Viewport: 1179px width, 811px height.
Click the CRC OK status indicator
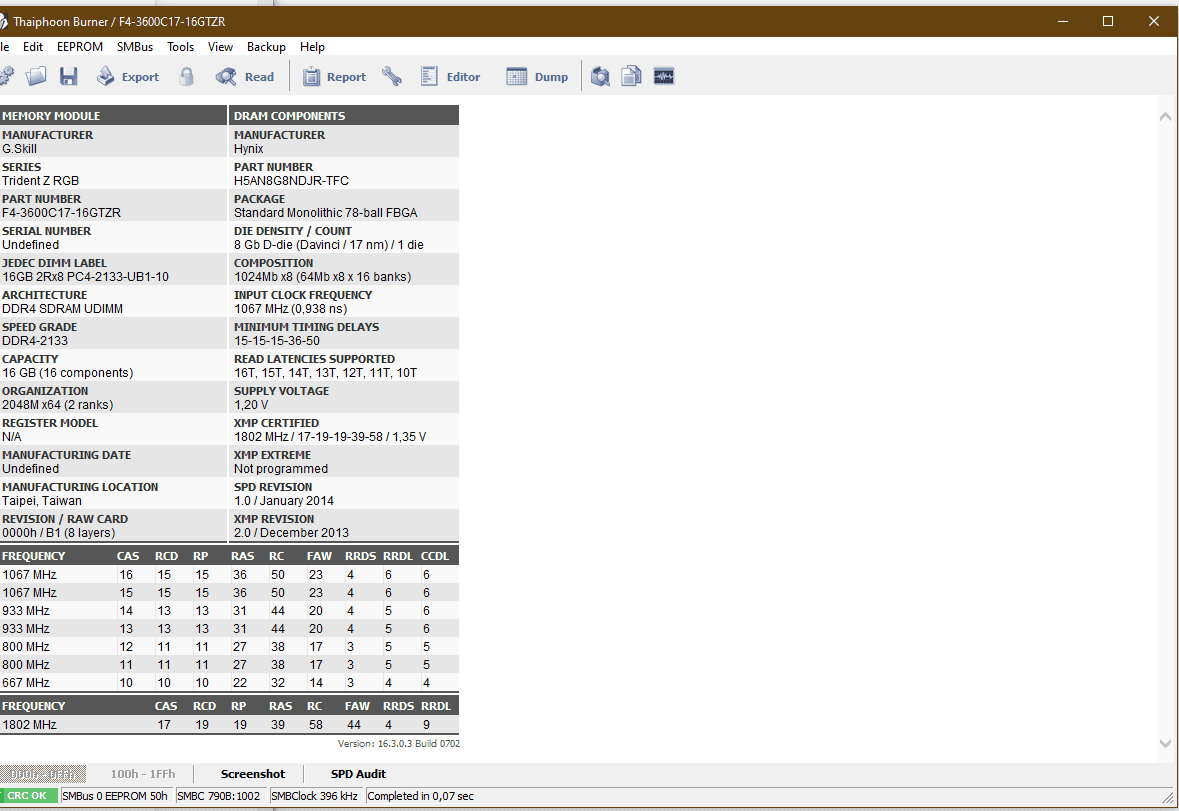click(28, 795)
